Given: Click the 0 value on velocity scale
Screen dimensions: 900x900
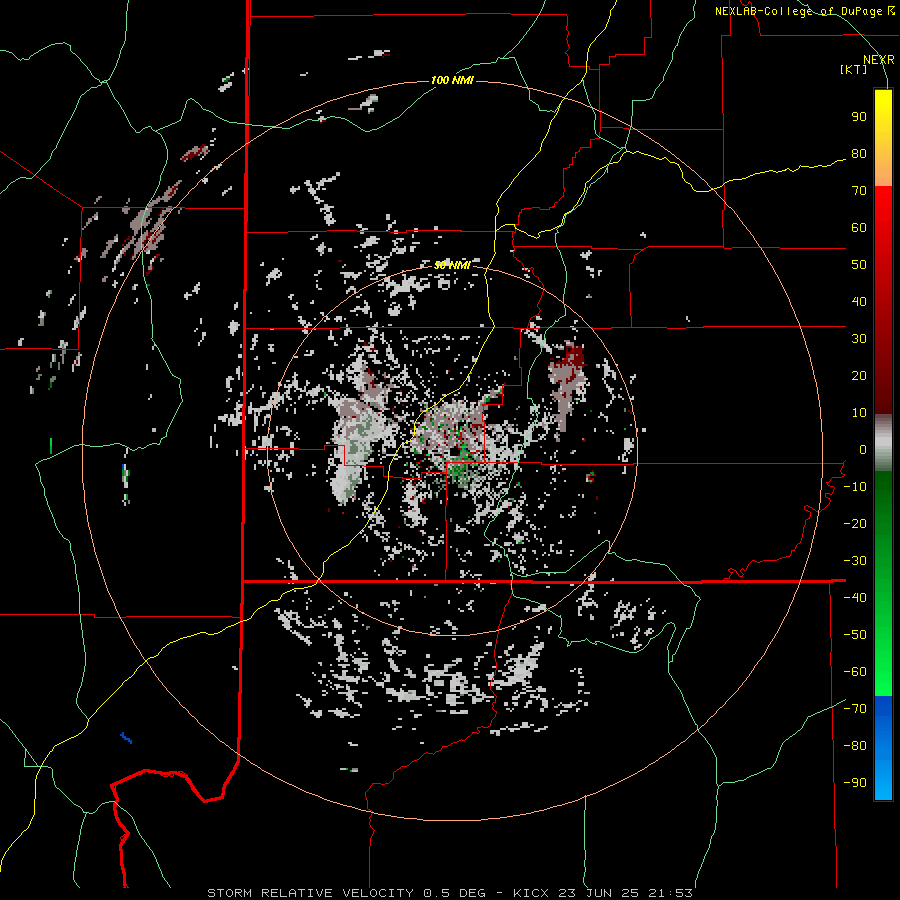Looking at the screenshot, I should pos(863,449).
